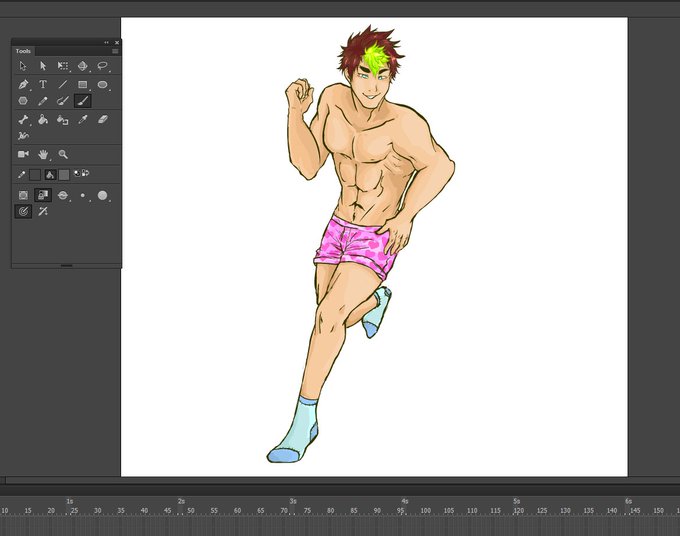Select the Pen tool
680x536 pixels.
pyautogui.click(x=23, y=84)
